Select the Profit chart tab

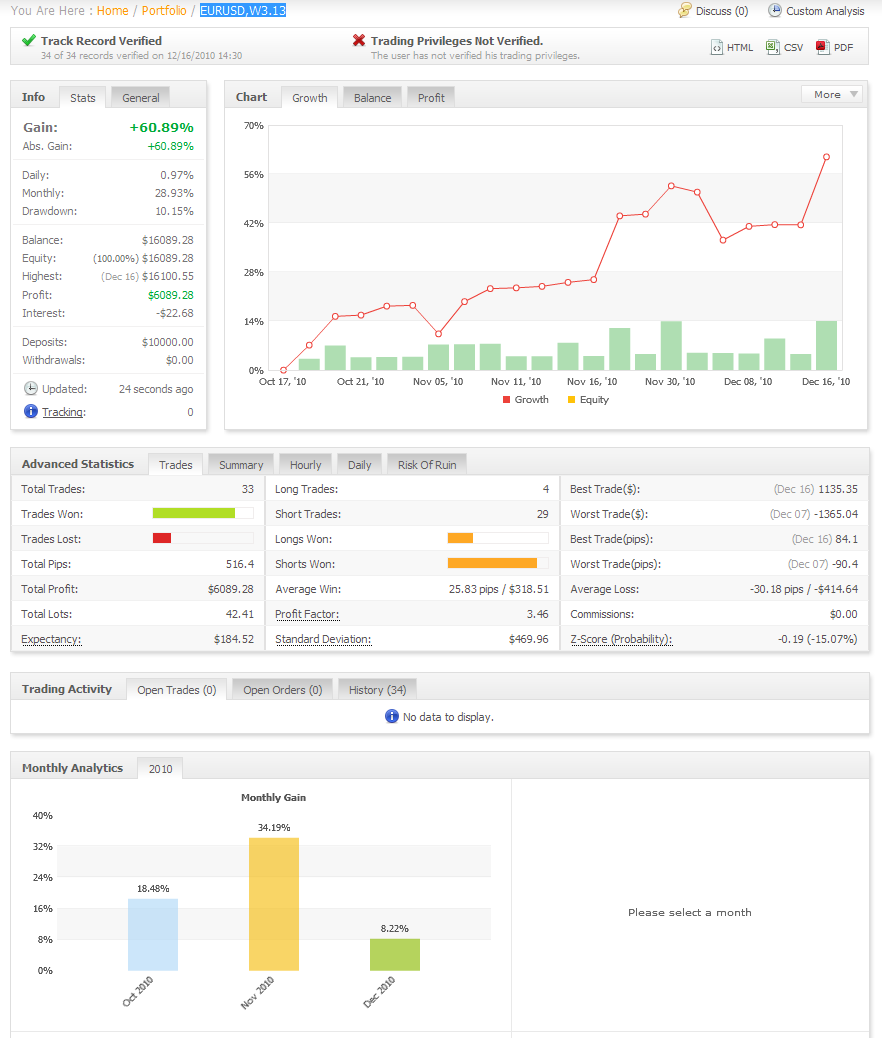pos(431,98)
